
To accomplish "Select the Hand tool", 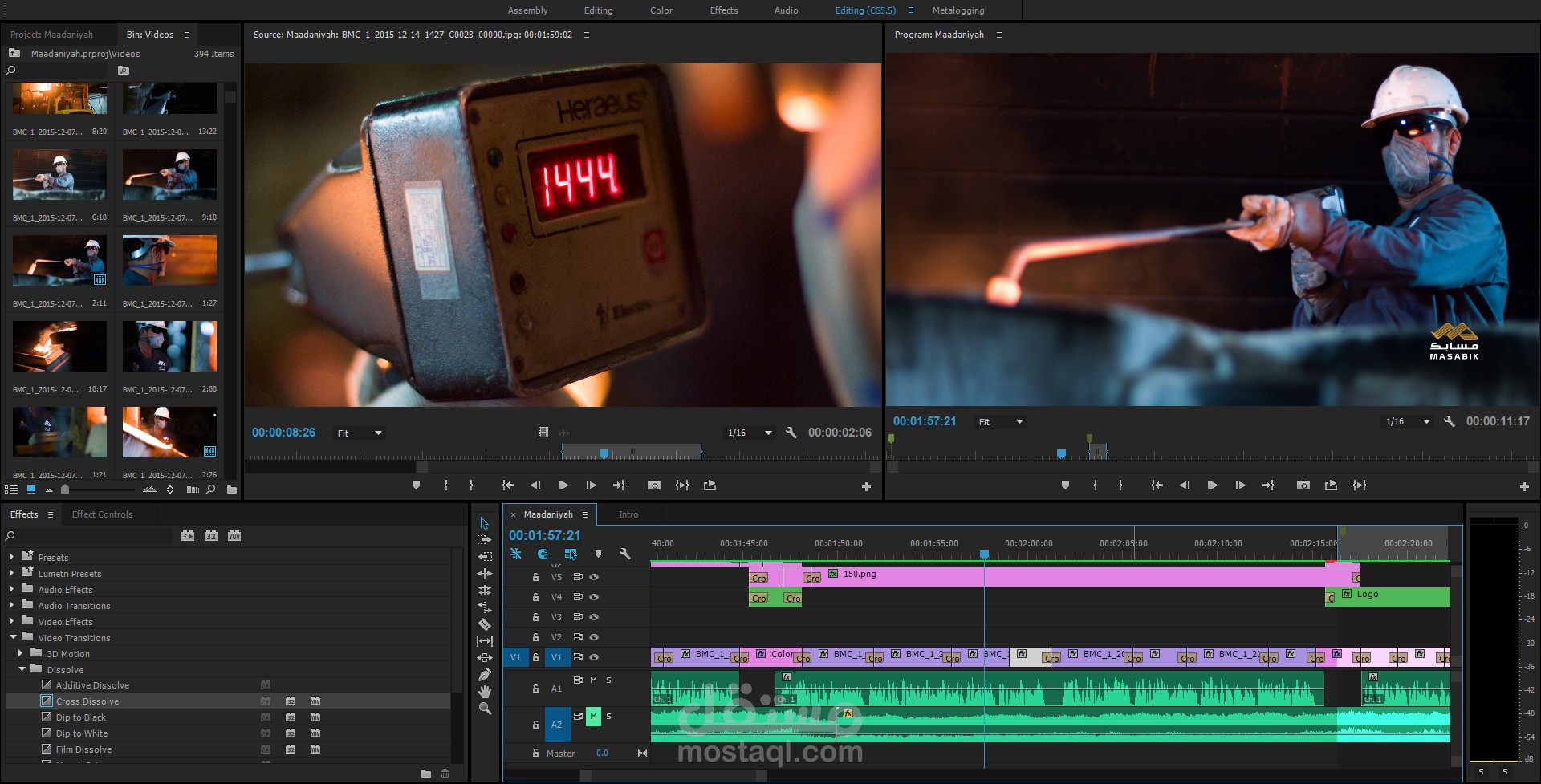I will point(485,692).
